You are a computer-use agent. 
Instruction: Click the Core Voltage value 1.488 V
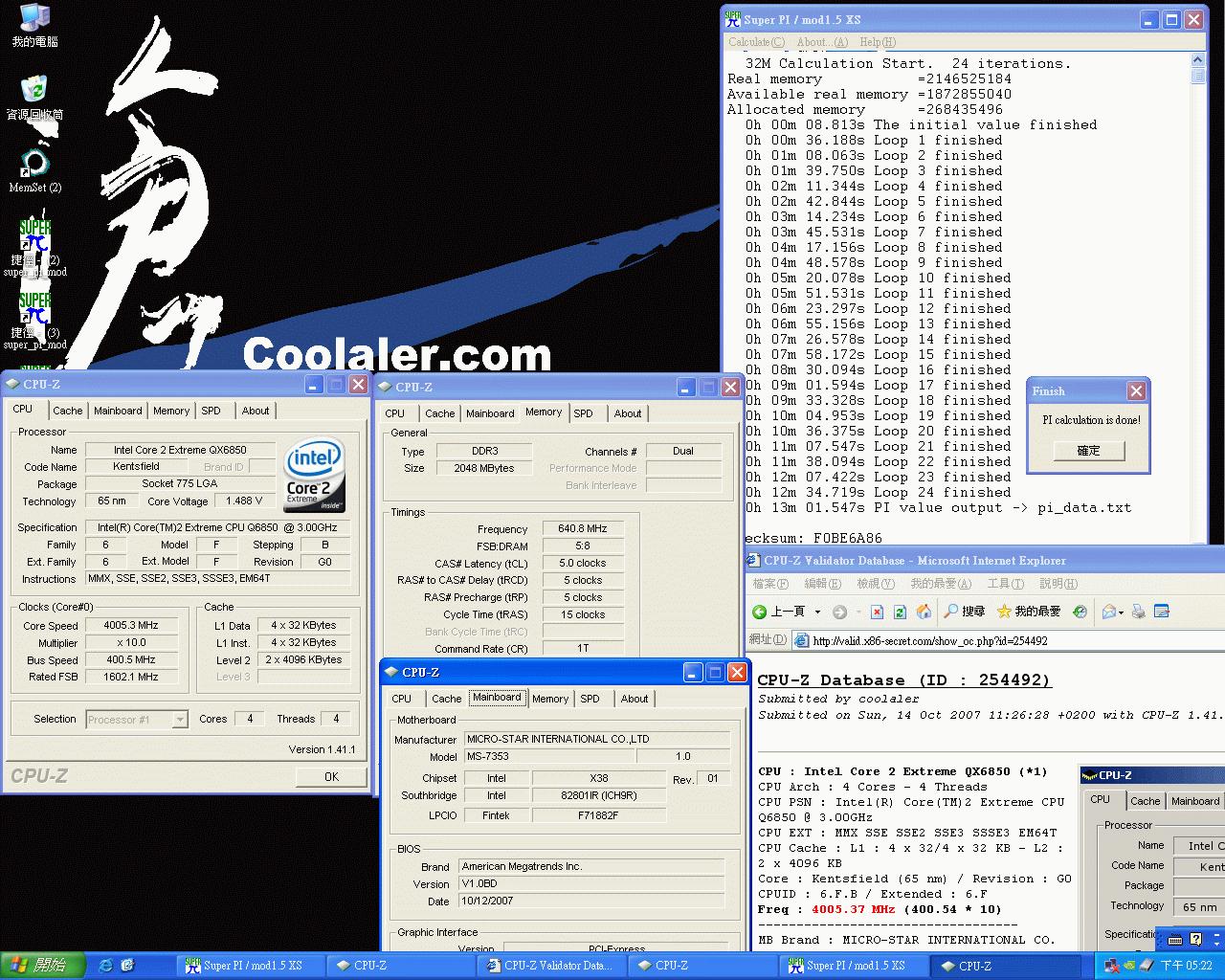(x=244, y=501)
